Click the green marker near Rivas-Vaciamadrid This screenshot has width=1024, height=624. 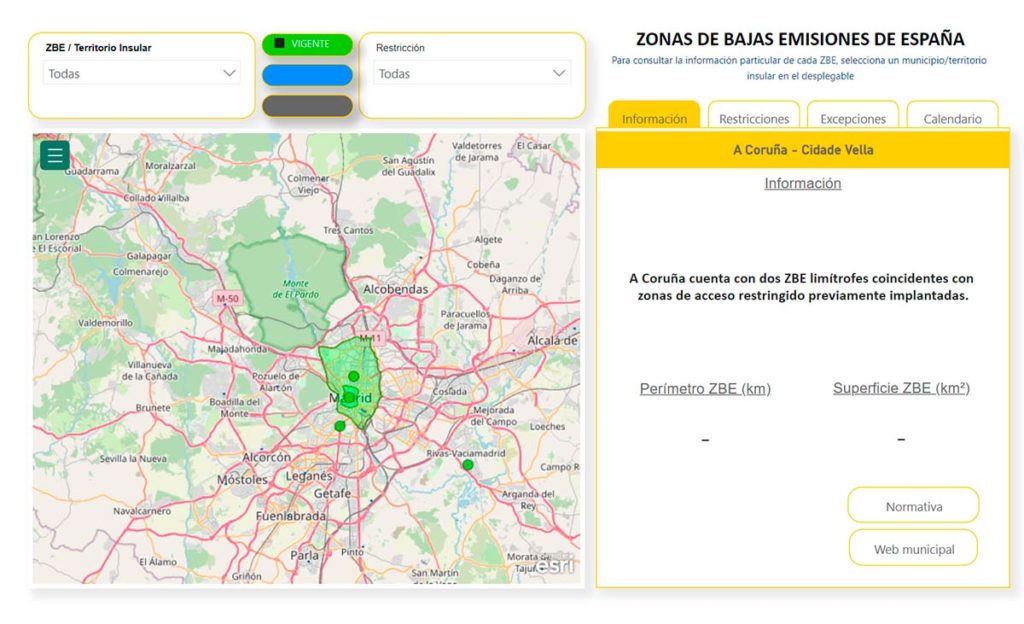467,465
